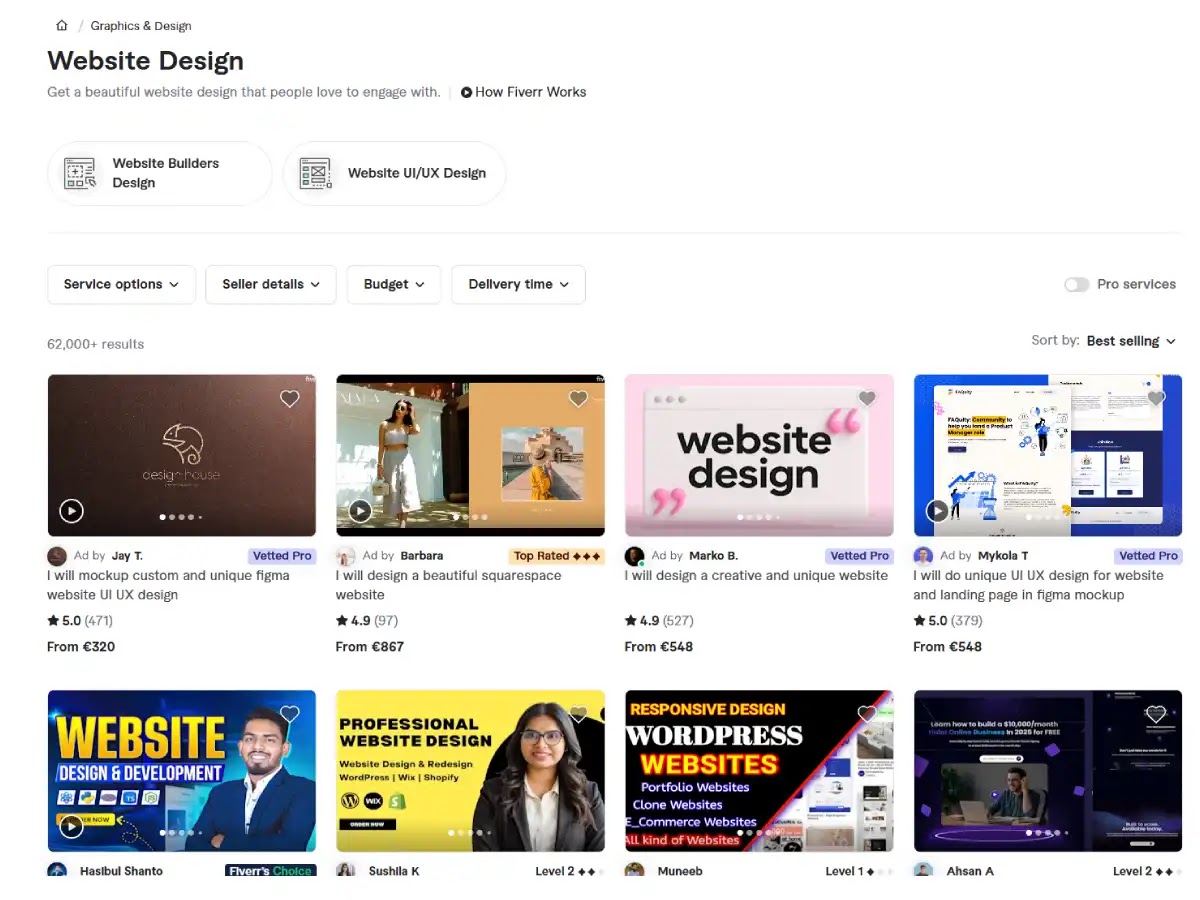1200x900 pixels.
Task: Play video on Barbara's squarespace gig
Action: click(x=360, y=511)
